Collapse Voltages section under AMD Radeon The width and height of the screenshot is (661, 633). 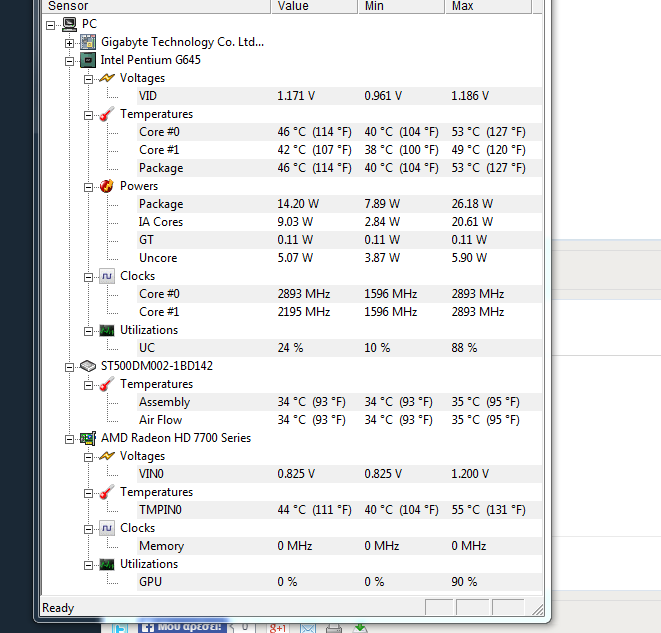point(88,457)
